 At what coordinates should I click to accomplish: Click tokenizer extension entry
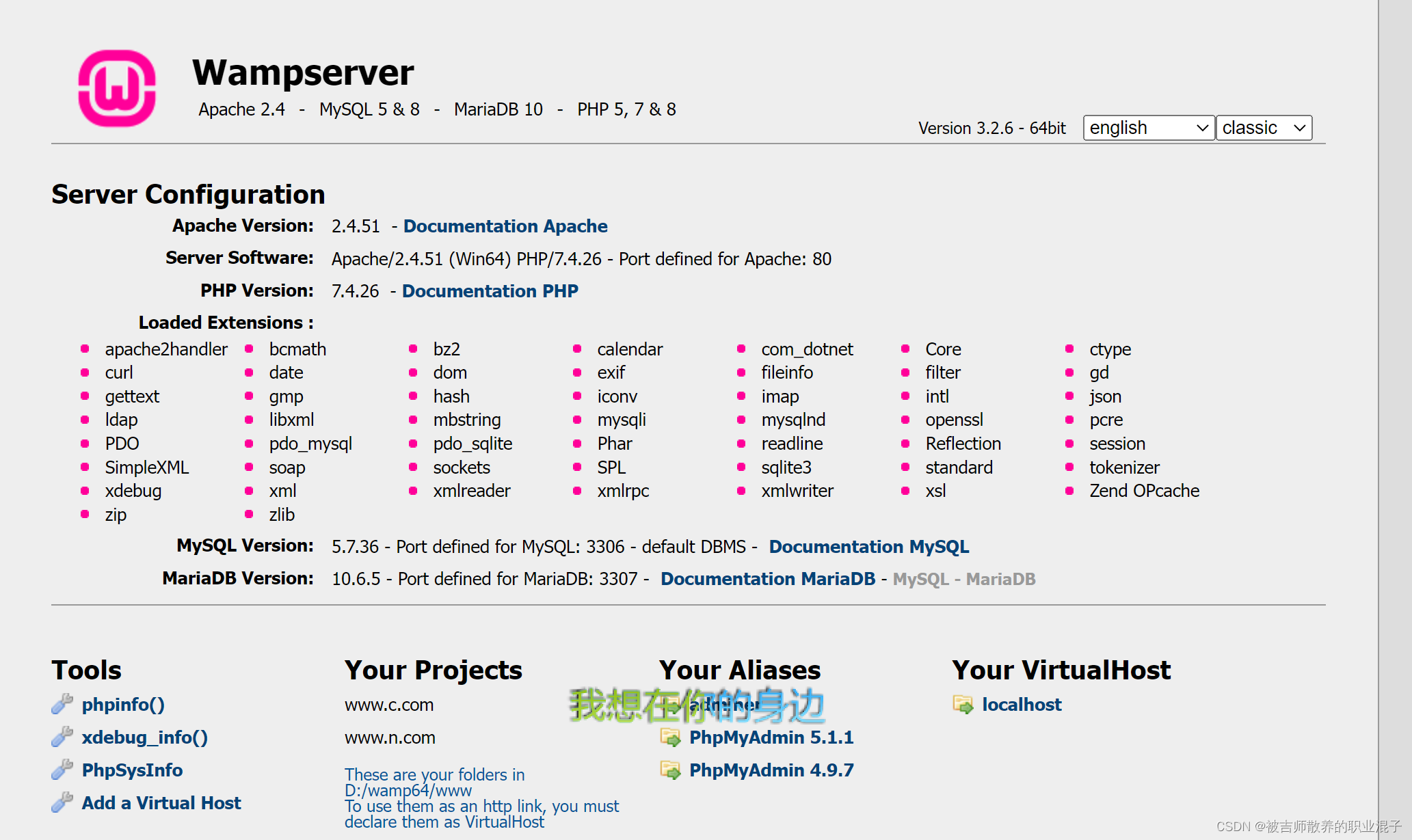[1125, 468]
